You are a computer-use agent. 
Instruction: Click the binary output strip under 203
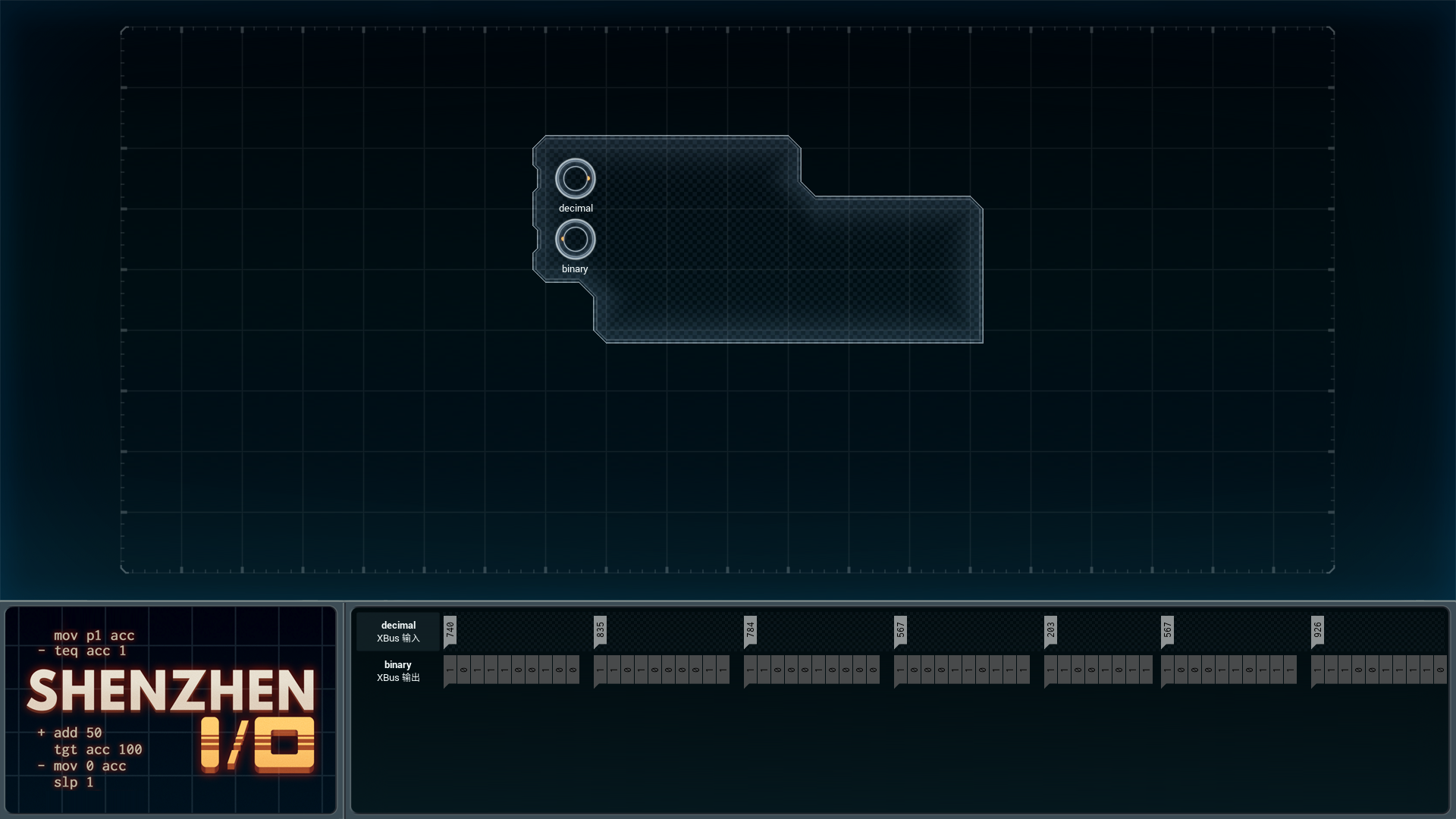(1098, 670)
